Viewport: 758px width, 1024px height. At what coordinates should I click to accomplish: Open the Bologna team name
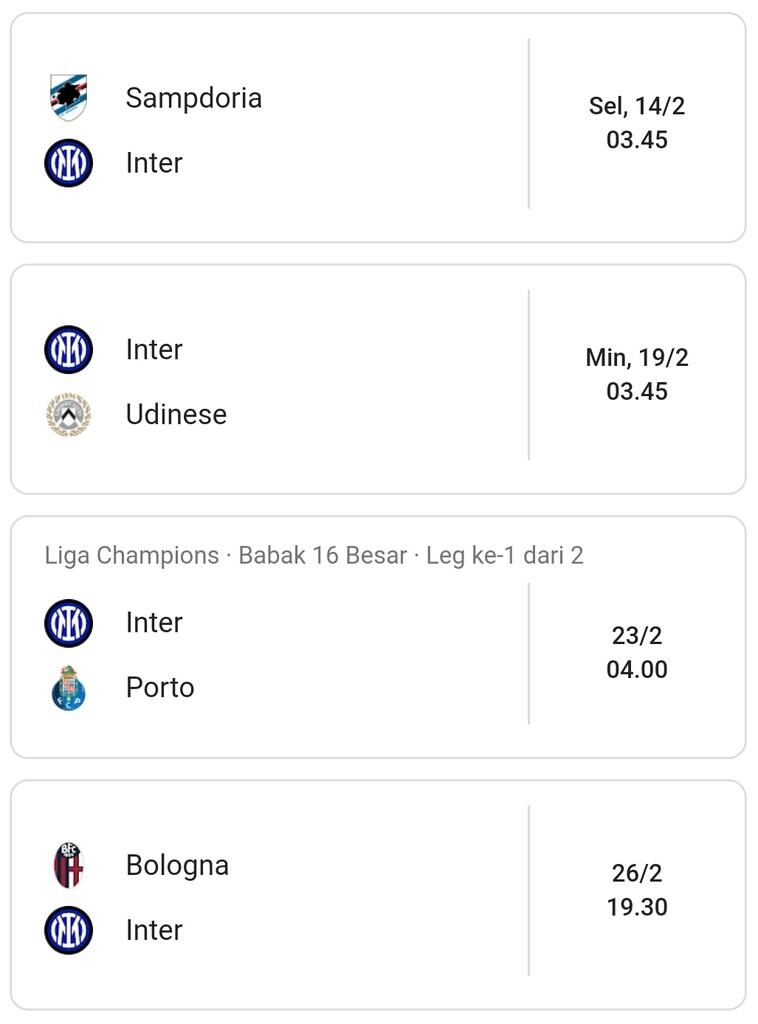click(x=177, y=865)
